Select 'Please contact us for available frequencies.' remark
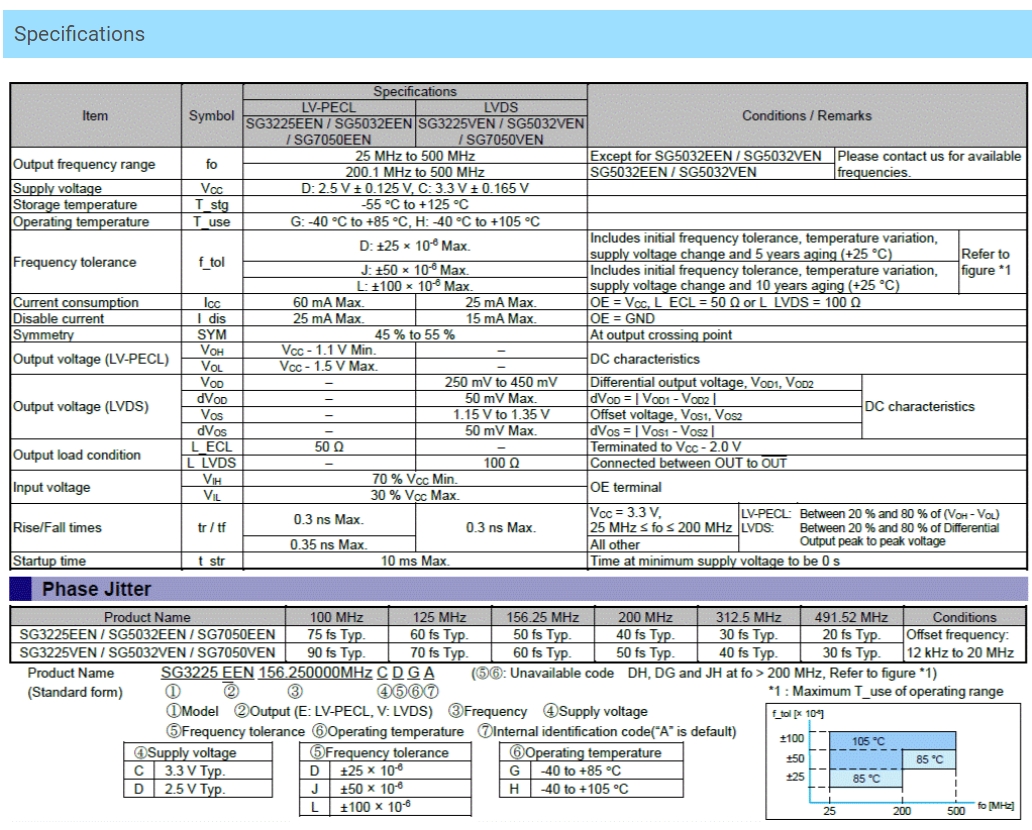Viewport: 1032px width, 830px height. point(929,164)
